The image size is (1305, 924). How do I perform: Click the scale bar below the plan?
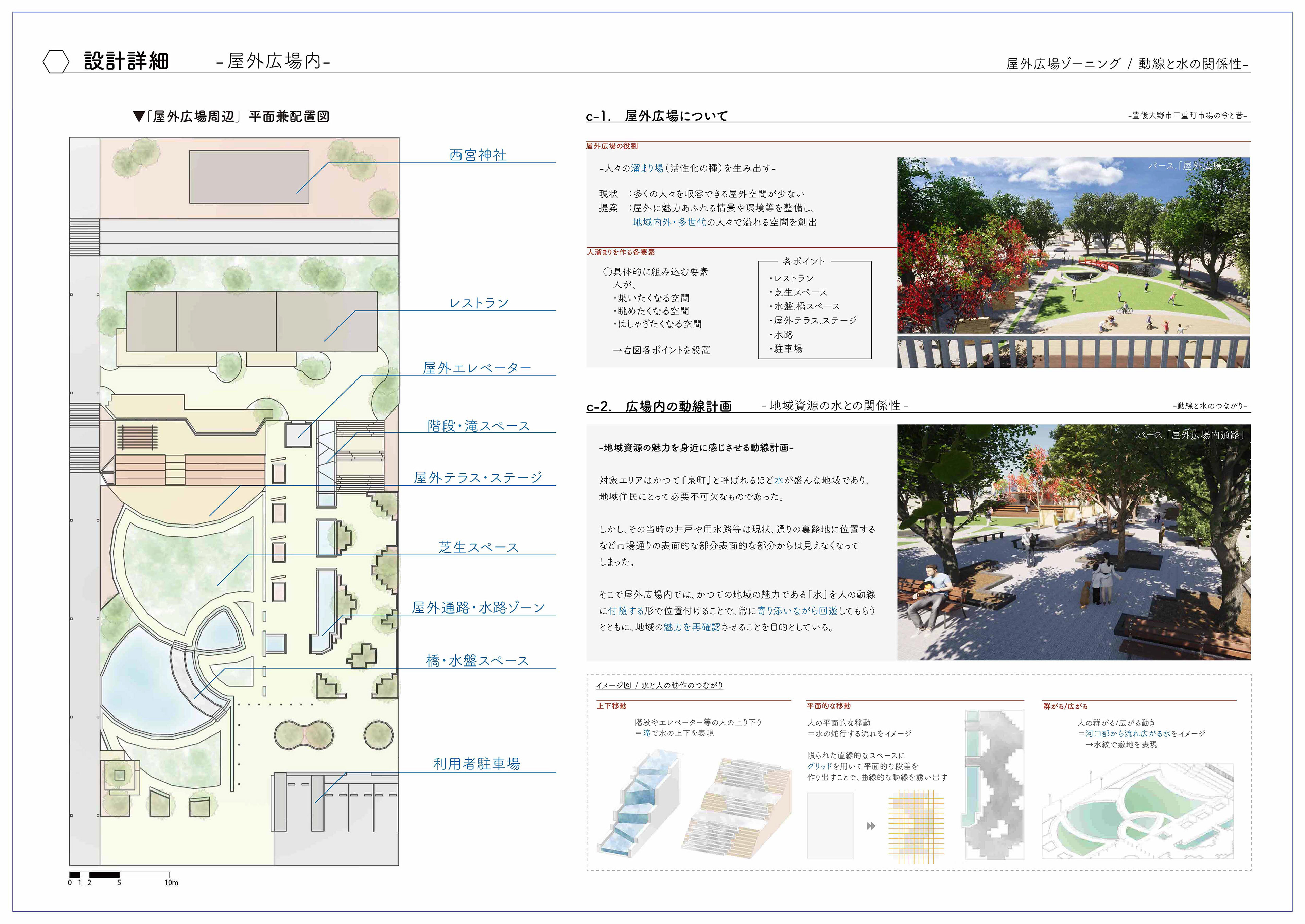click(120, 874)
